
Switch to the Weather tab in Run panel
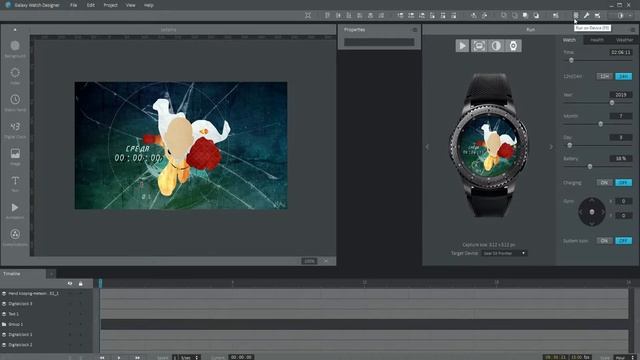point(624,40)
